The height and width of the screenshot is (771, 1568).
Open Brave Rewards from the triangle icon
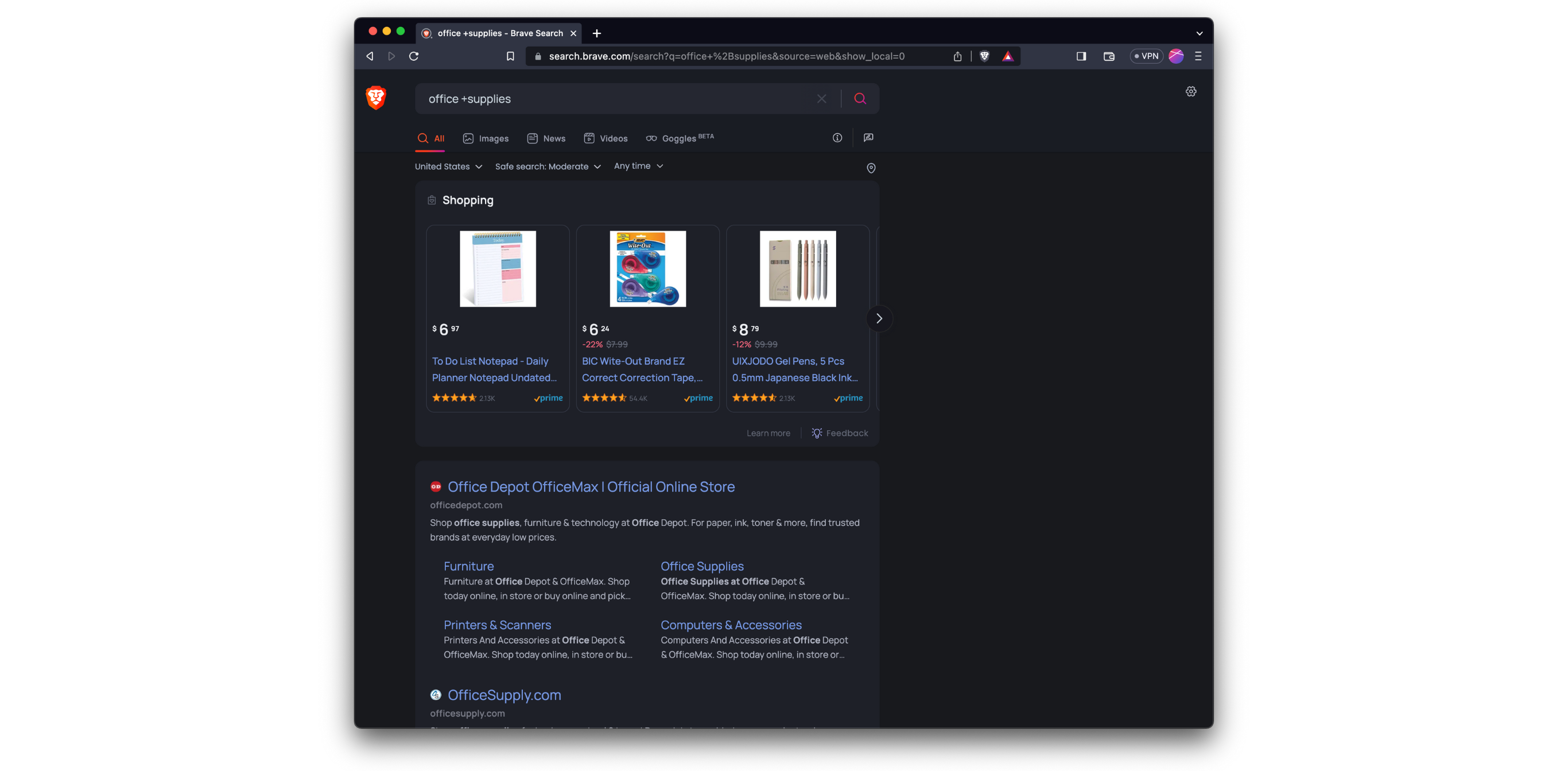click(x=1007, y=56)
